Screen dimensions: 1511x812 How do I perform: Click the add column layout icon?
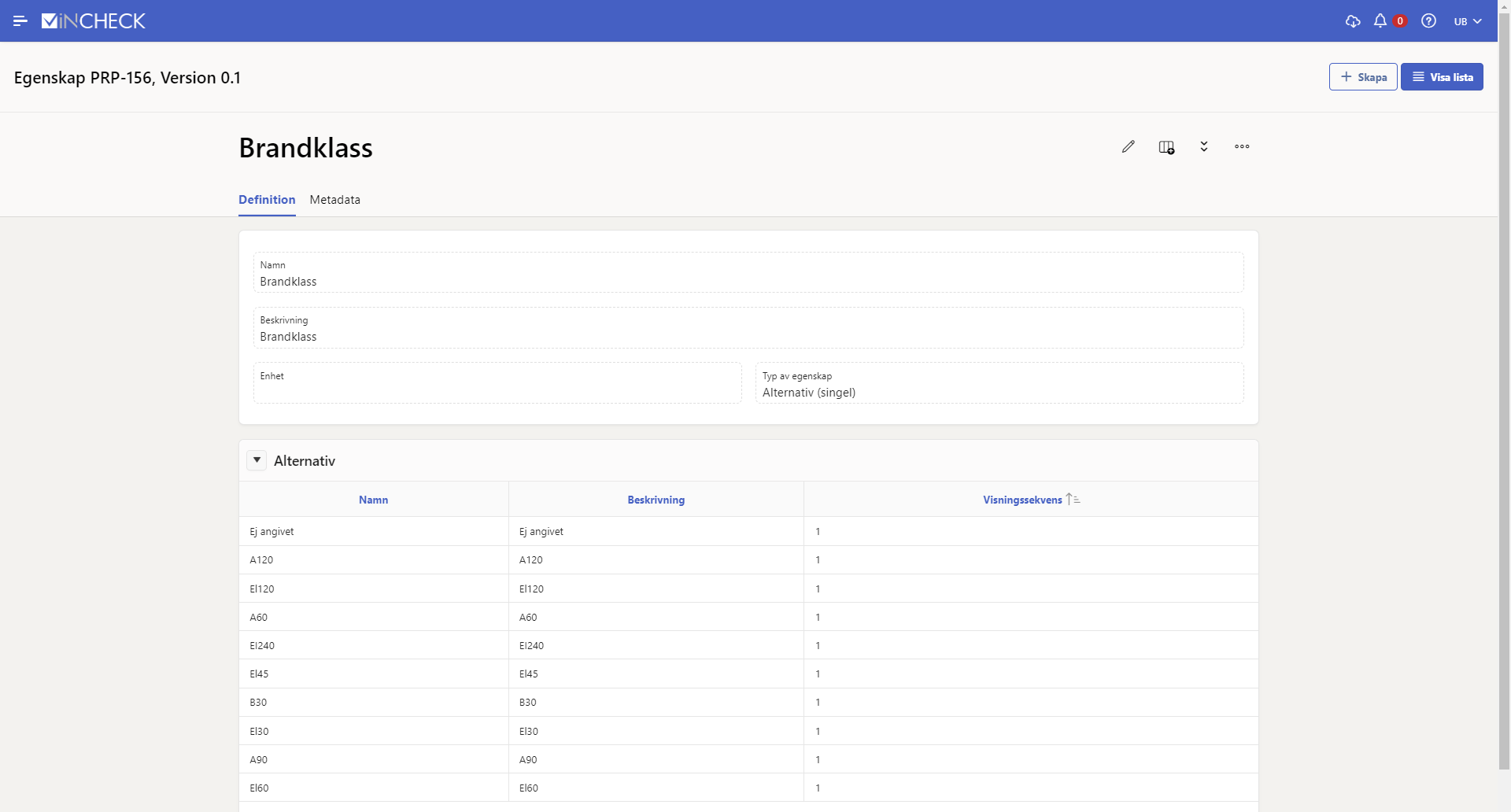click(x=1166, y=147)
